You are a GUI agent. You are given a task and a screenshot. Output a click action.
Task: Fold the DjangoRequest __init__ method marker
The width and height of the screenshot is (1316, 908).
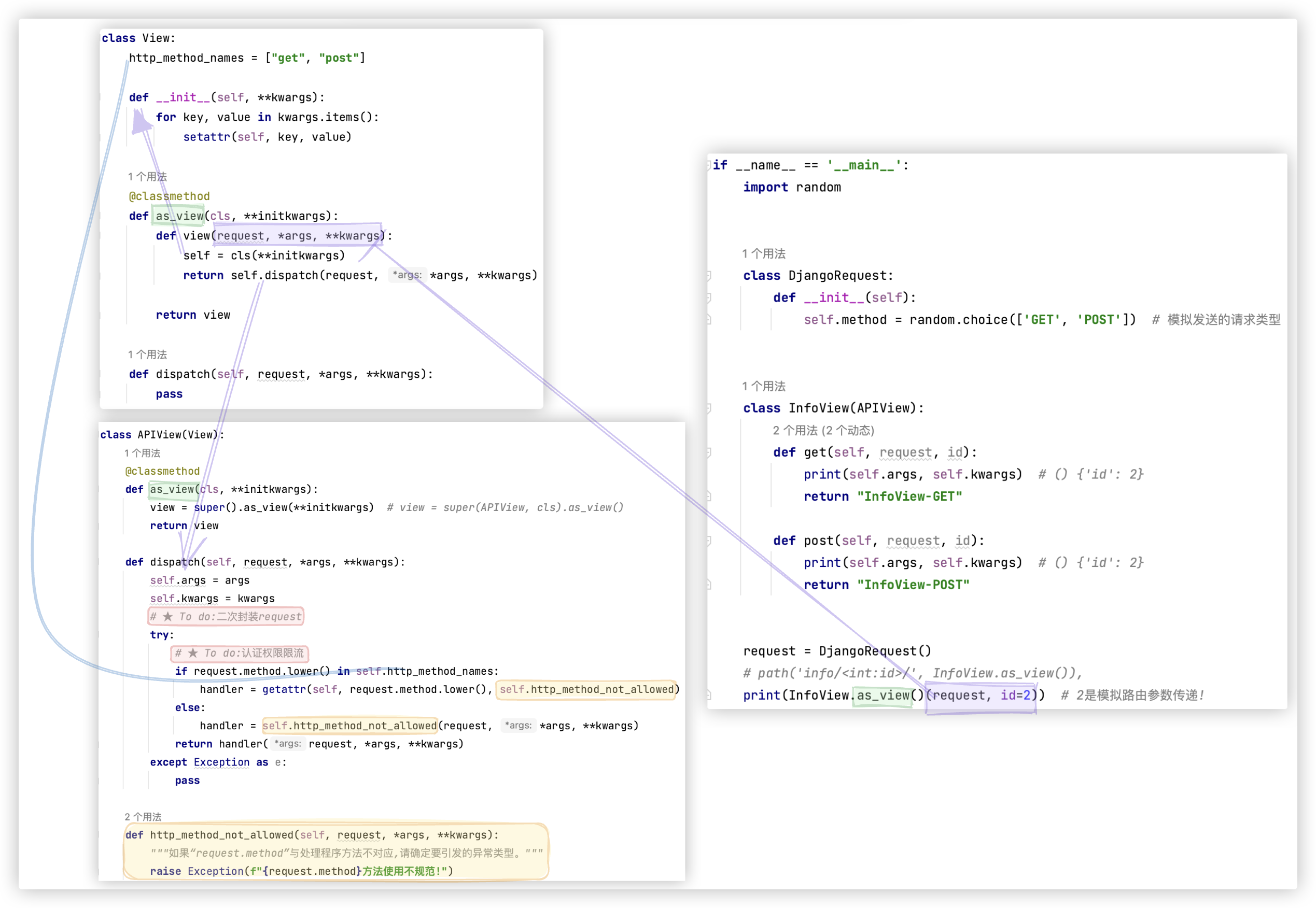pos(709,297)
